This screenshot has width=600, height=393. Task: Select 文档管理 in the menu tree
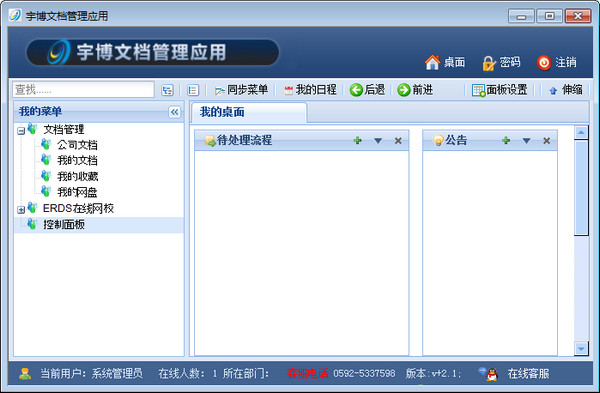tap(64, 130)
